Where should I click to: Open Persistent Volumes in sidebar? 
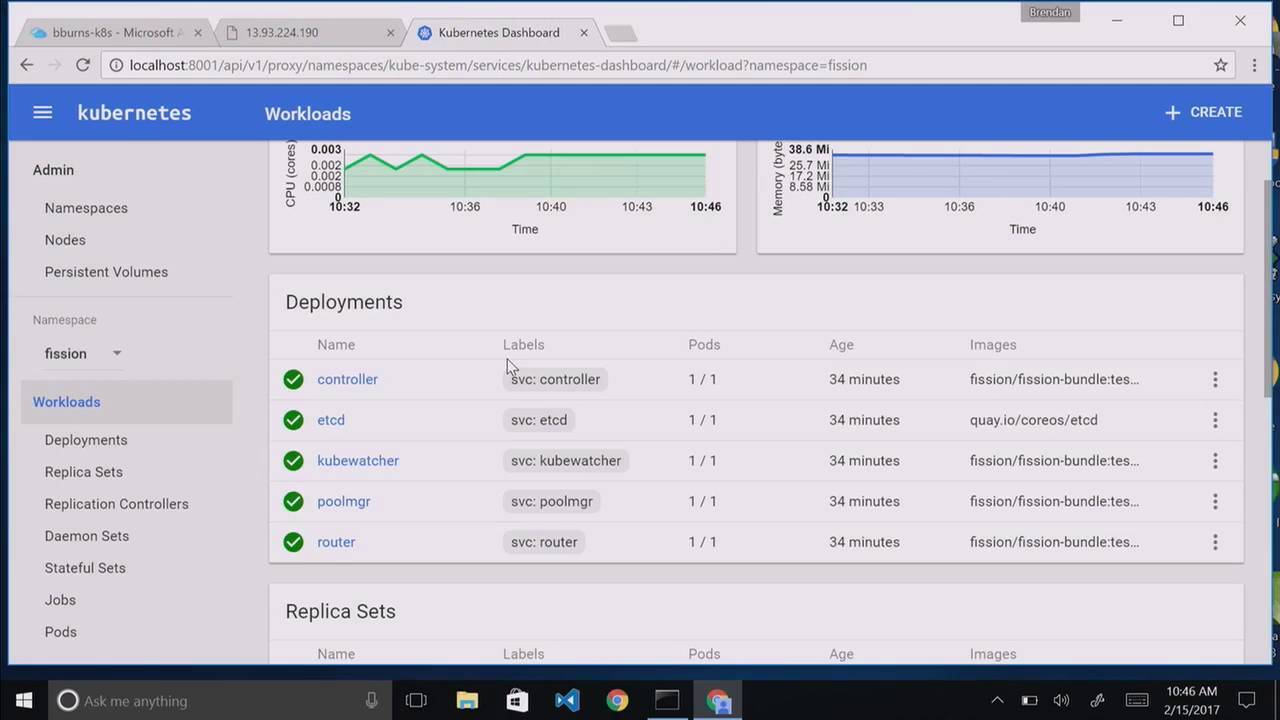point(106,272)
